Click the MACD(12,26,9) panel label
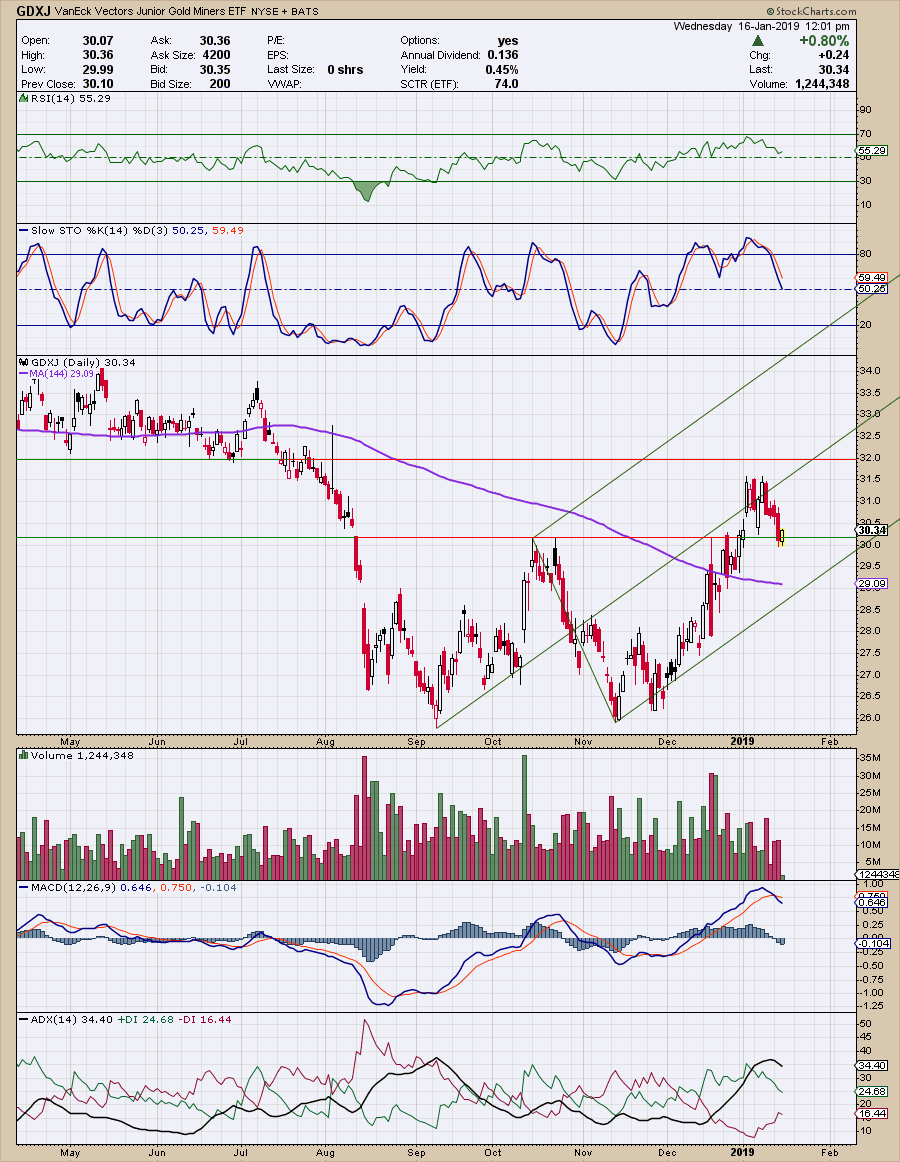Viewport: 900px width, 1162px height. pyautogui.click(x=68, y=887)
